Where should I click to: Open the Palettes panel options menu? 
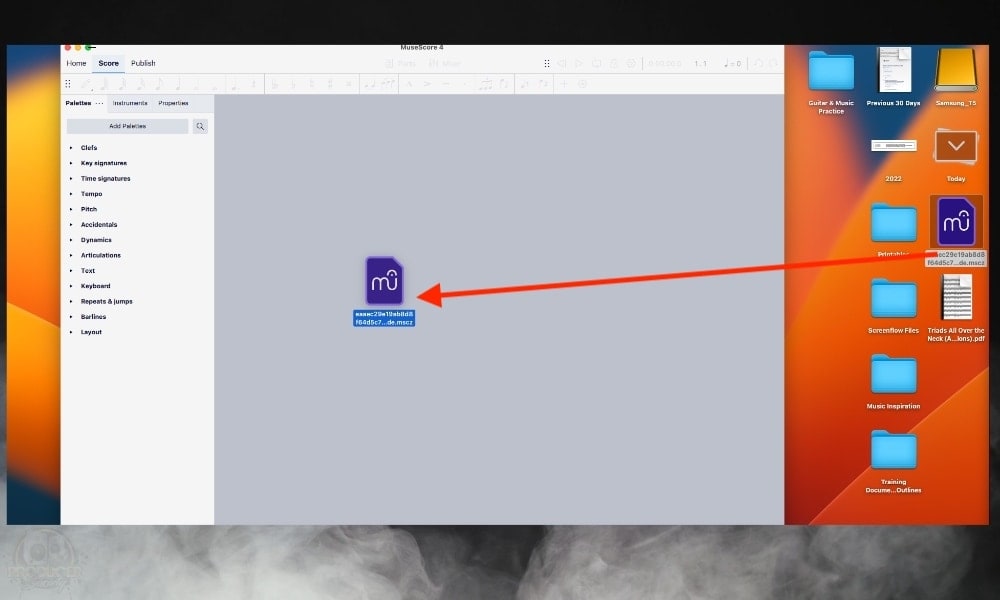pos(99,103)
